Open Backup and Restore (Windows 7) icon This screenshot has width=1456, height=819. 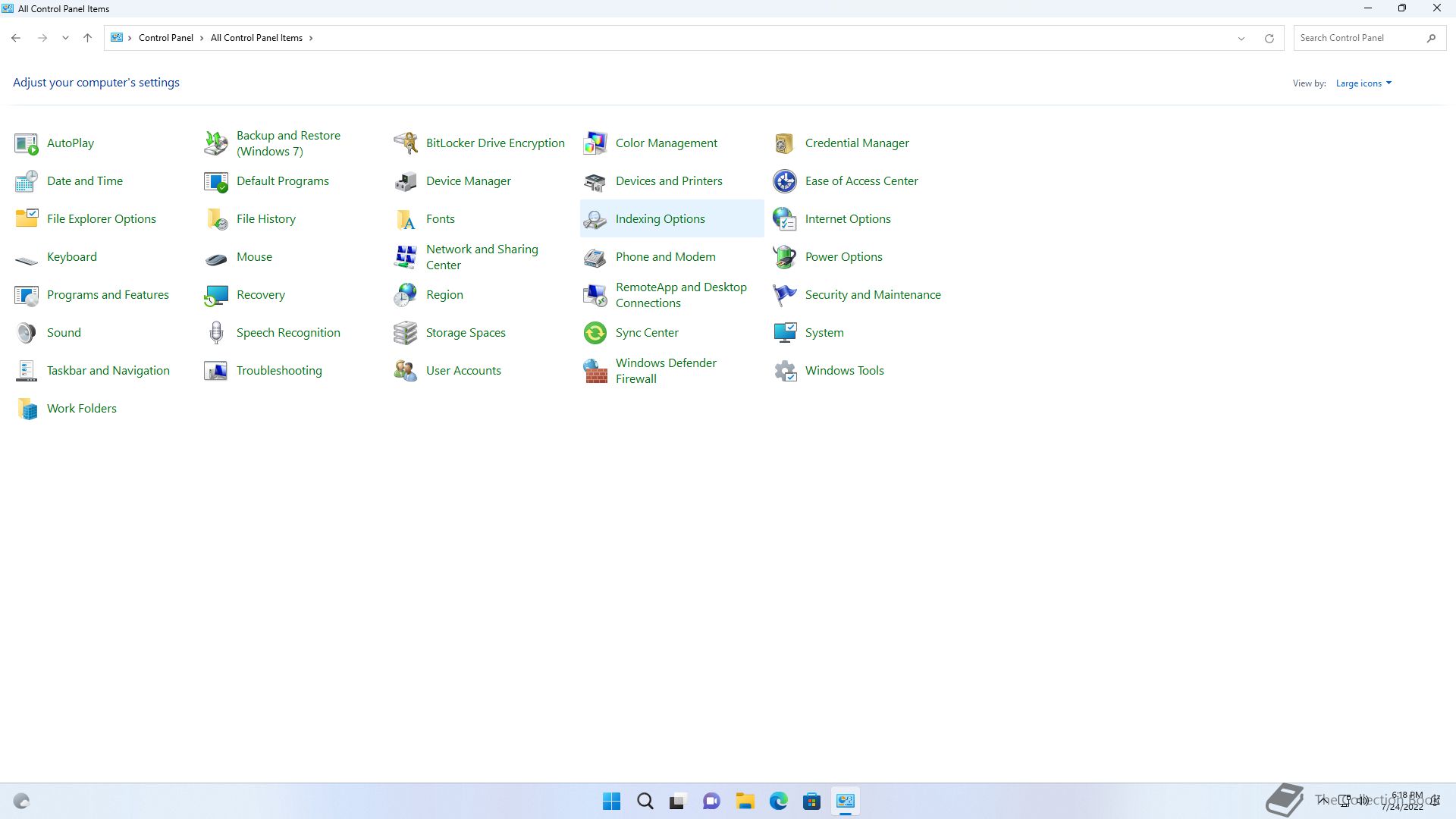tap(216, 143)
